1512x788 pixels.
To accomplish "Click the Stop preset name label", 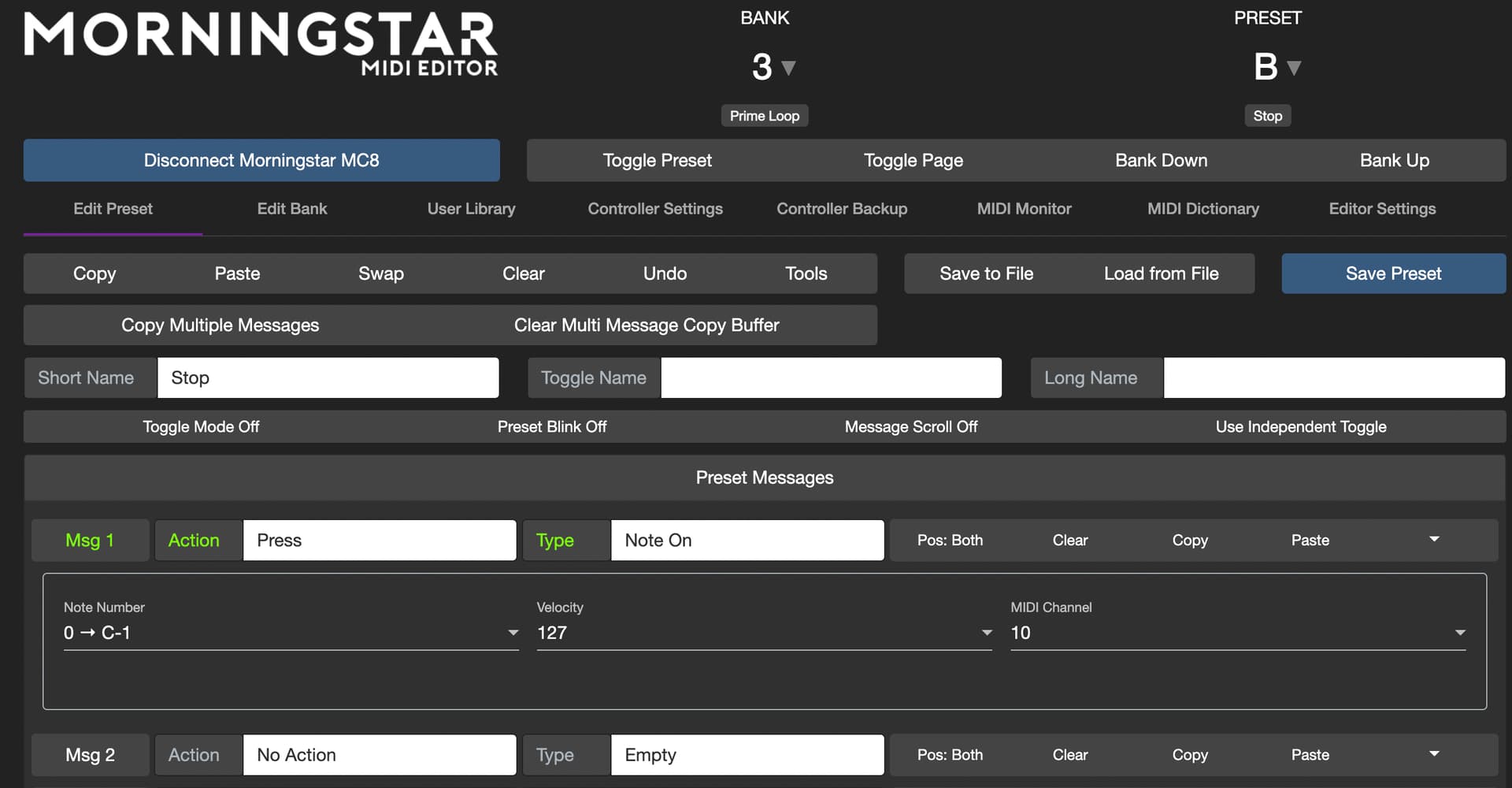I will (x=1267, y=116).
